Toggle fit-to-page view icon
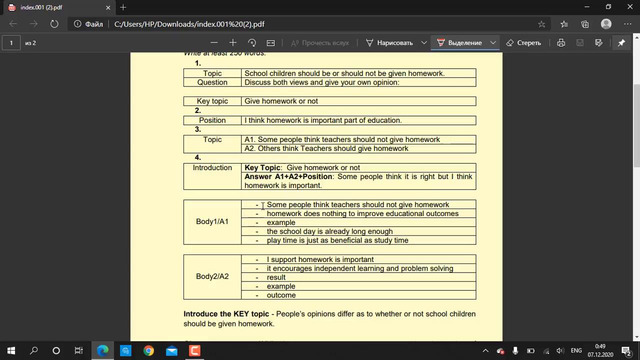 [271, 42]
